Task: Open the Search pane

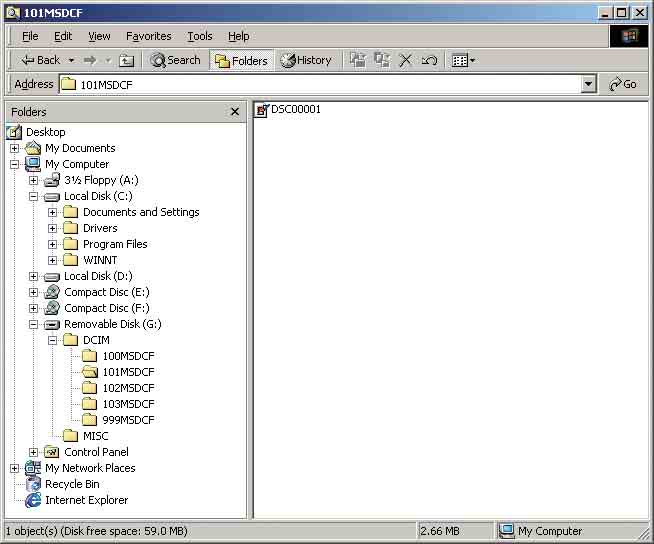Action: (175, 60)
